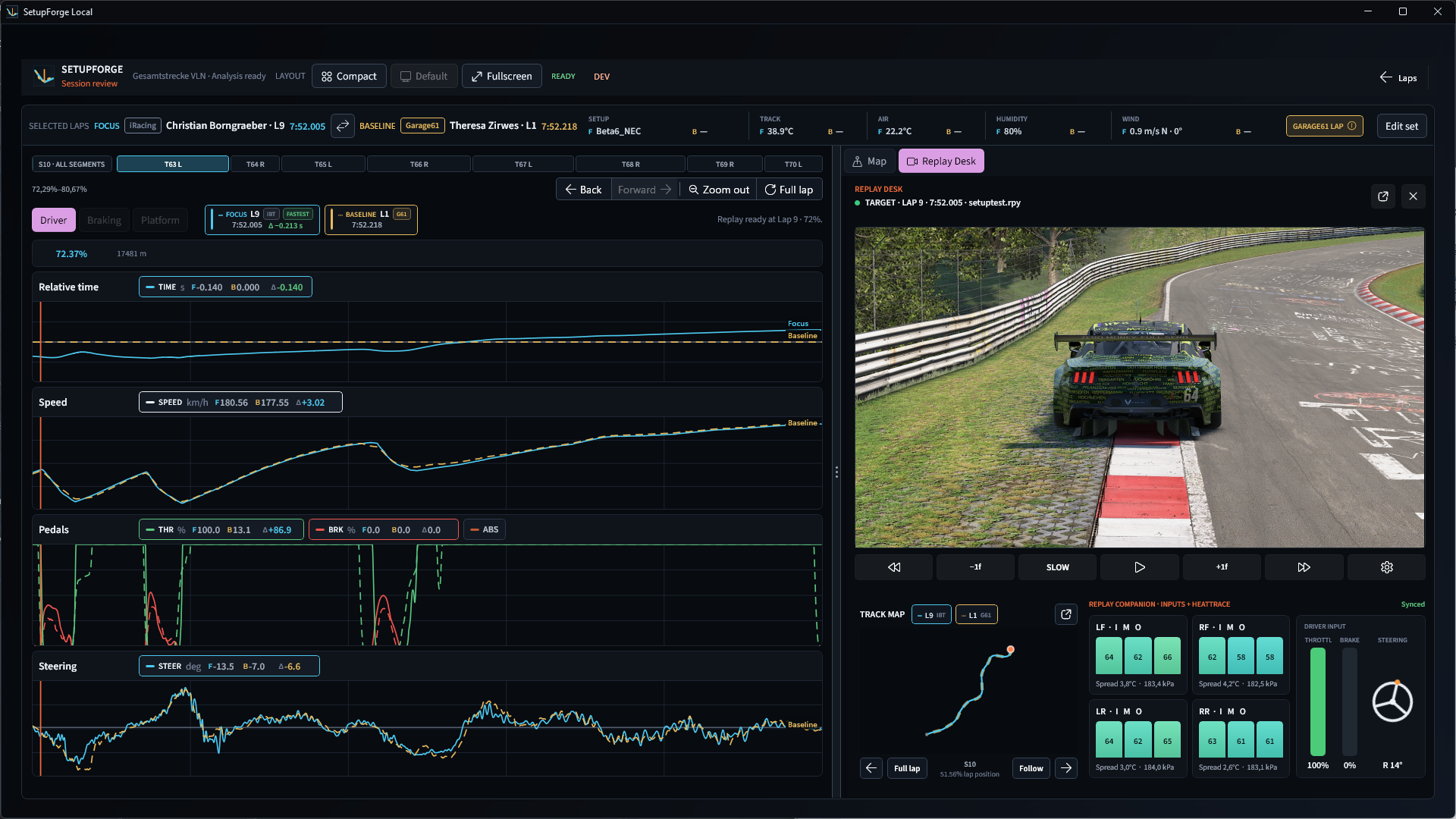Toggle BASELINE L1 lap chip

click(371, 220)
